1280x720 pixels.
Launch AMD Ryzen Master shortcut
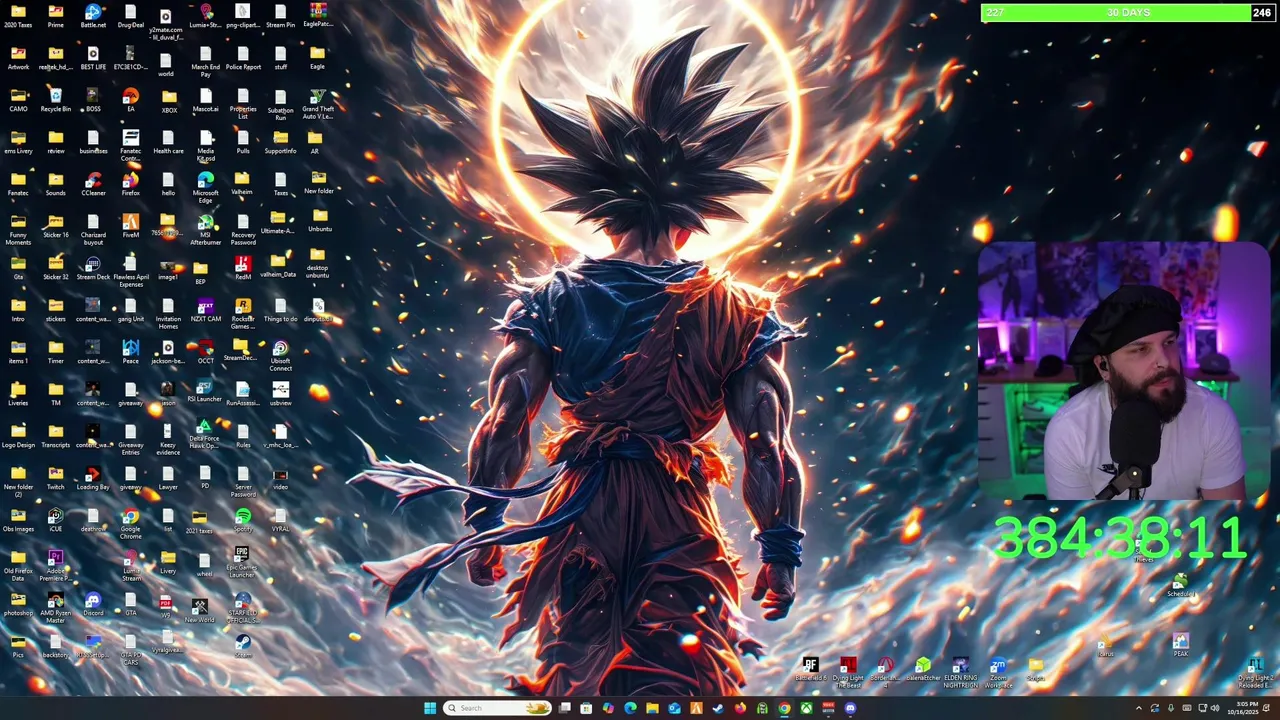(56, 607)
